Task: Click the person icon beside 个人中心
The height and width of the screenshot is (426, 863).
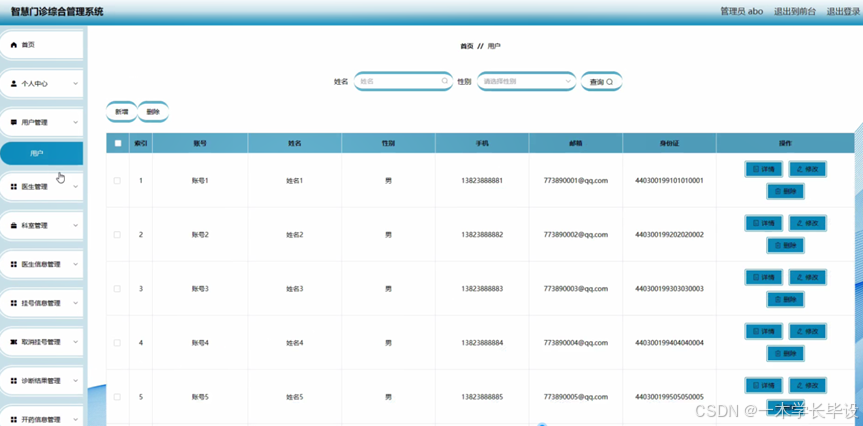Action: pos(14,84)
